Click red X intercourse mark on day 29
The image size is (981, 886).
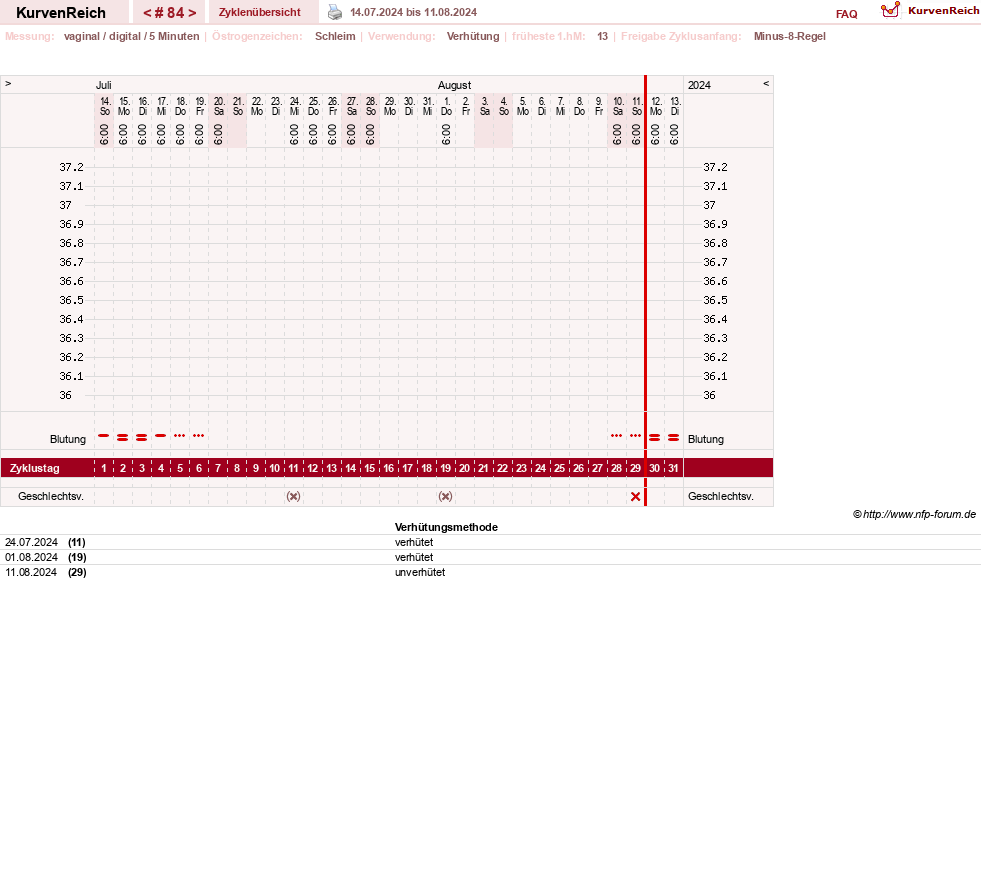[x=636, y=496]
